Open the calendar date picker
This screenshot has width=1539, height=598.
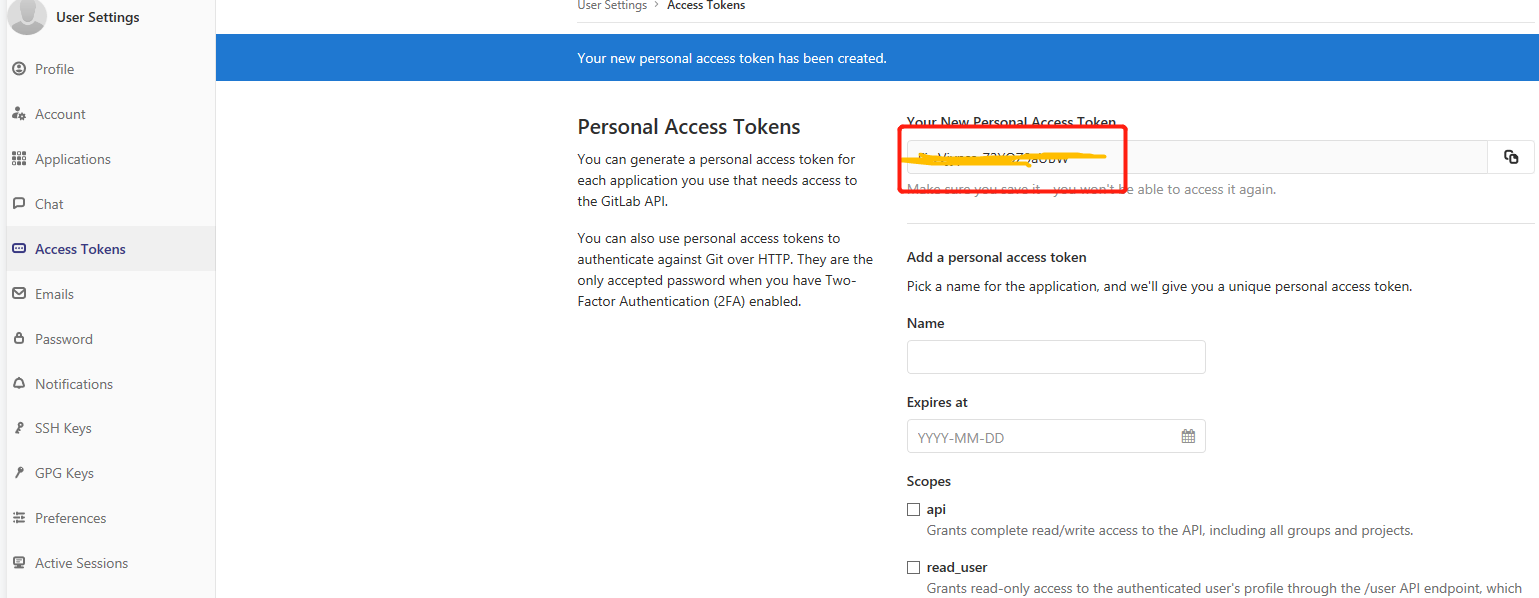1188,435
